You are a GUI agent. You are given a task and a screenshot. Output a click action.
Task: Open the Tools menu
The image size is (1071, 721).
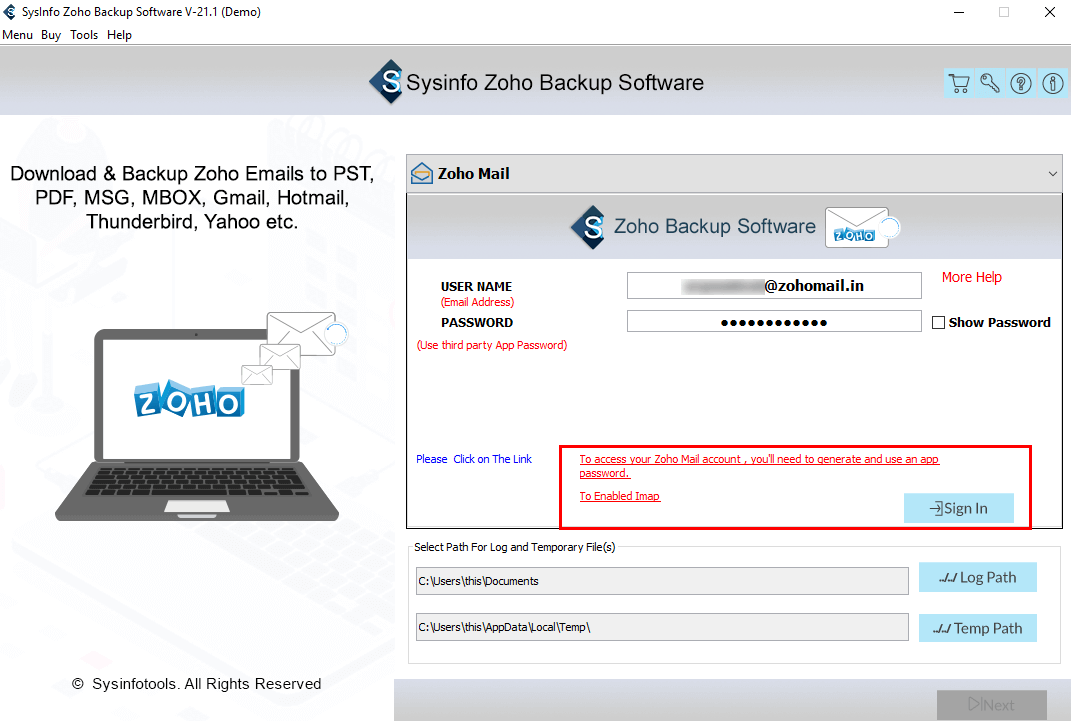click(x=84, y=35)
